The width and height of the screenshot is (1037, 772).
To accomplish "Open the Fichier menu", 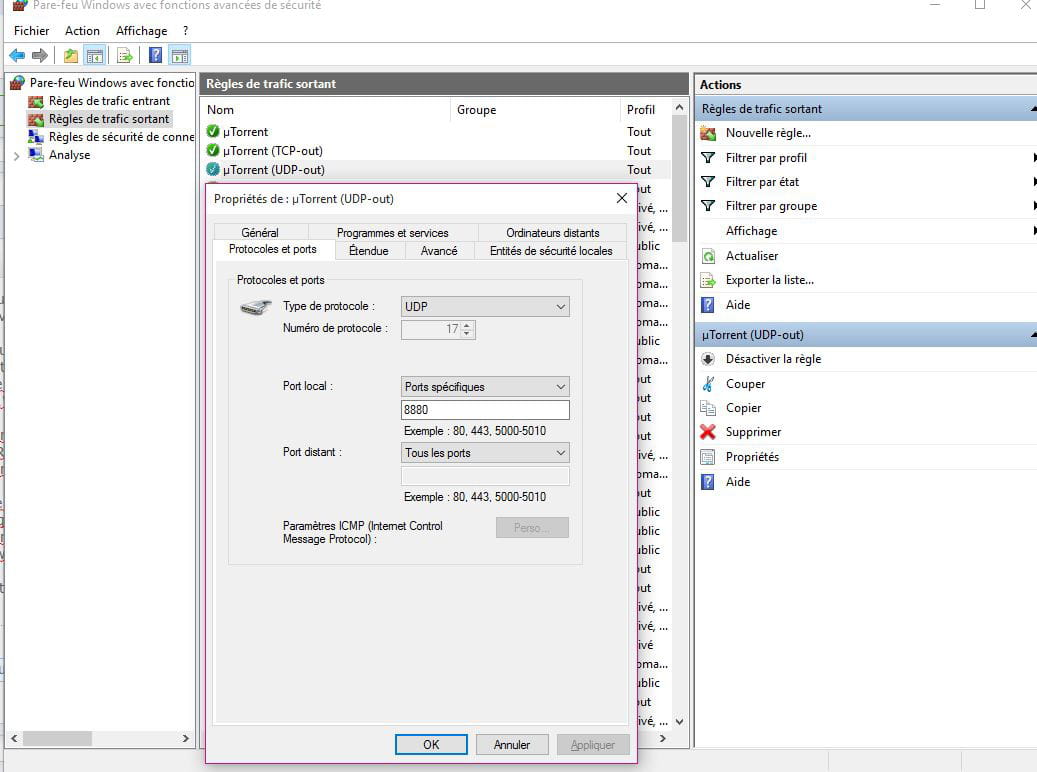I will (31, 30).
